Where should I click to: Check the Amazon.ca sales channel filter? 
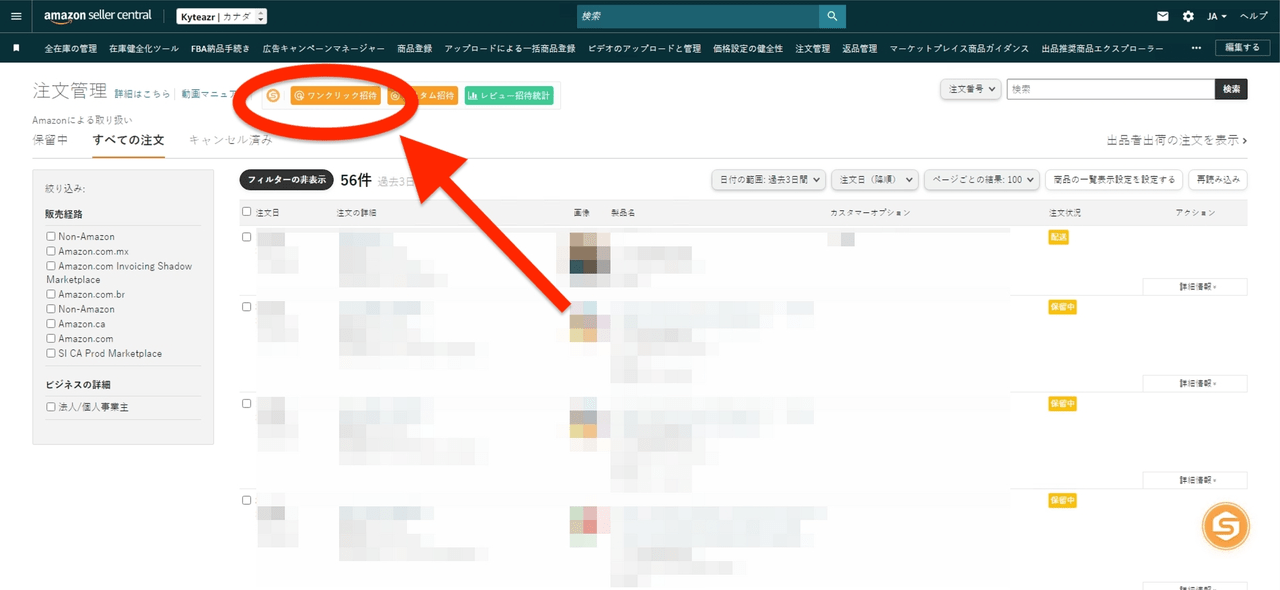click(51, 324)
